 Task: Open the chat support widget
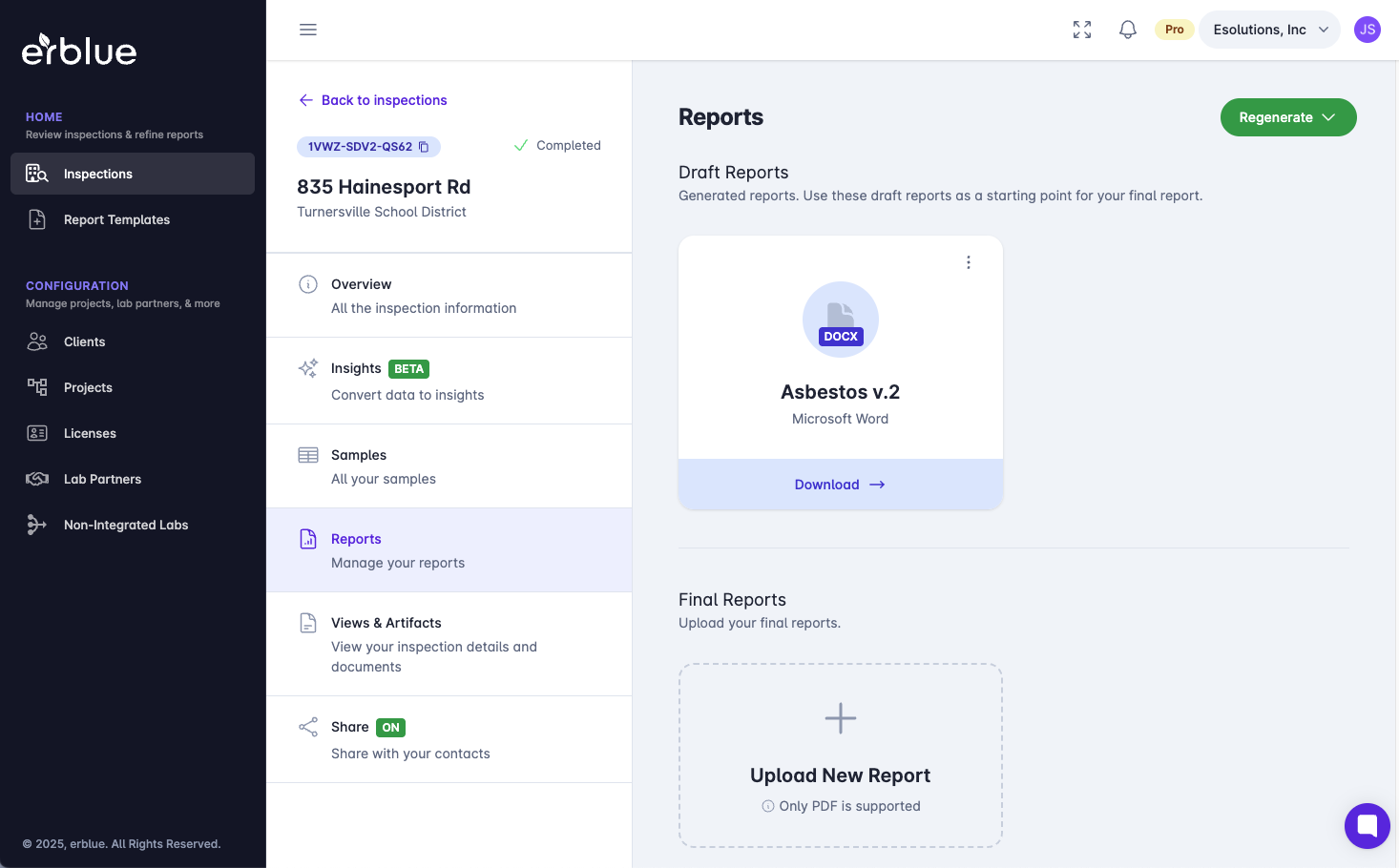tap(1368, 826)
